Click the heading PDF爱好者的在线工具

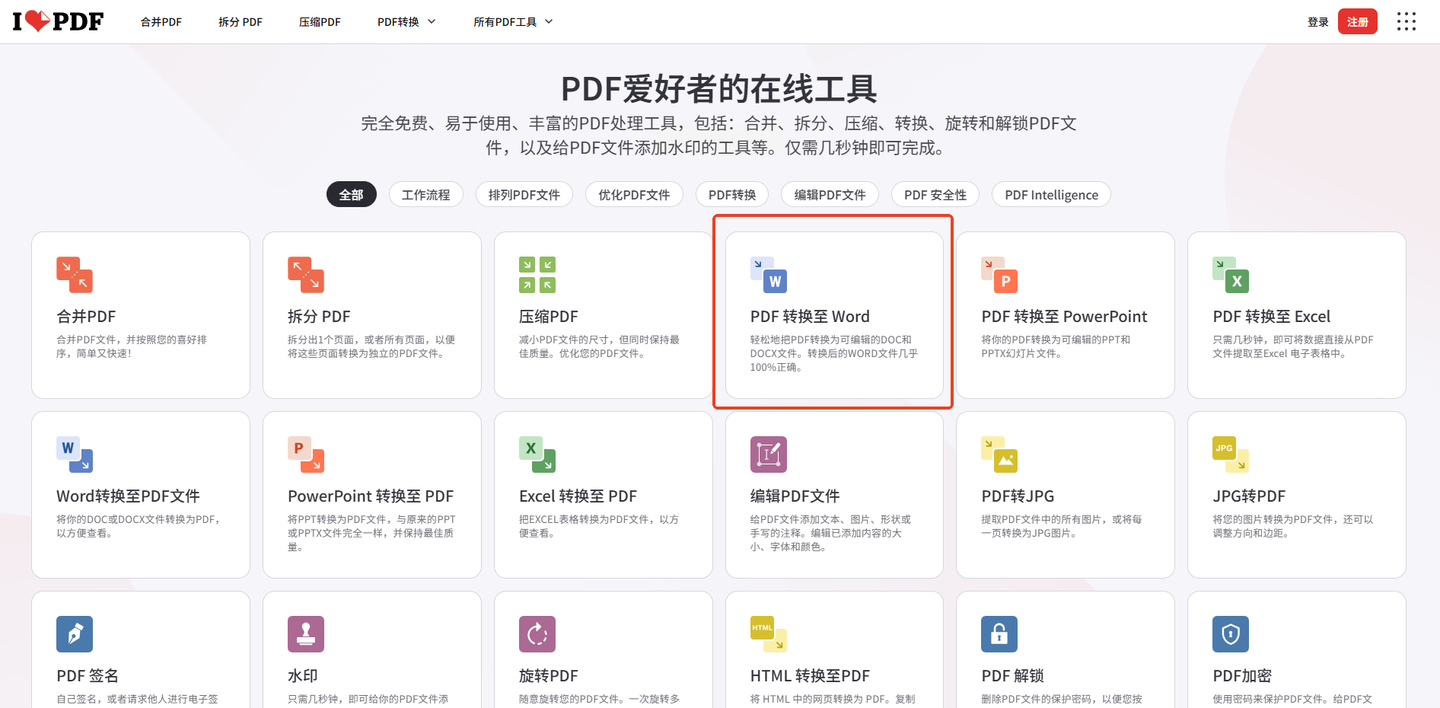coord(719,88)
